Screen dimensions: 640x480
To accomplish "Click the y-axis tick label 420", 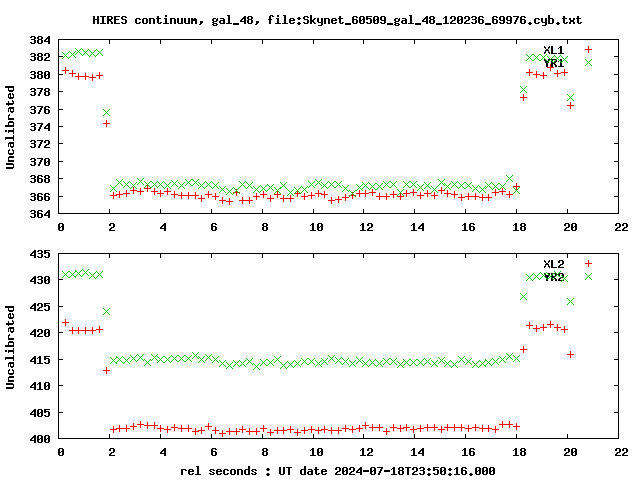I will point(40,333).
